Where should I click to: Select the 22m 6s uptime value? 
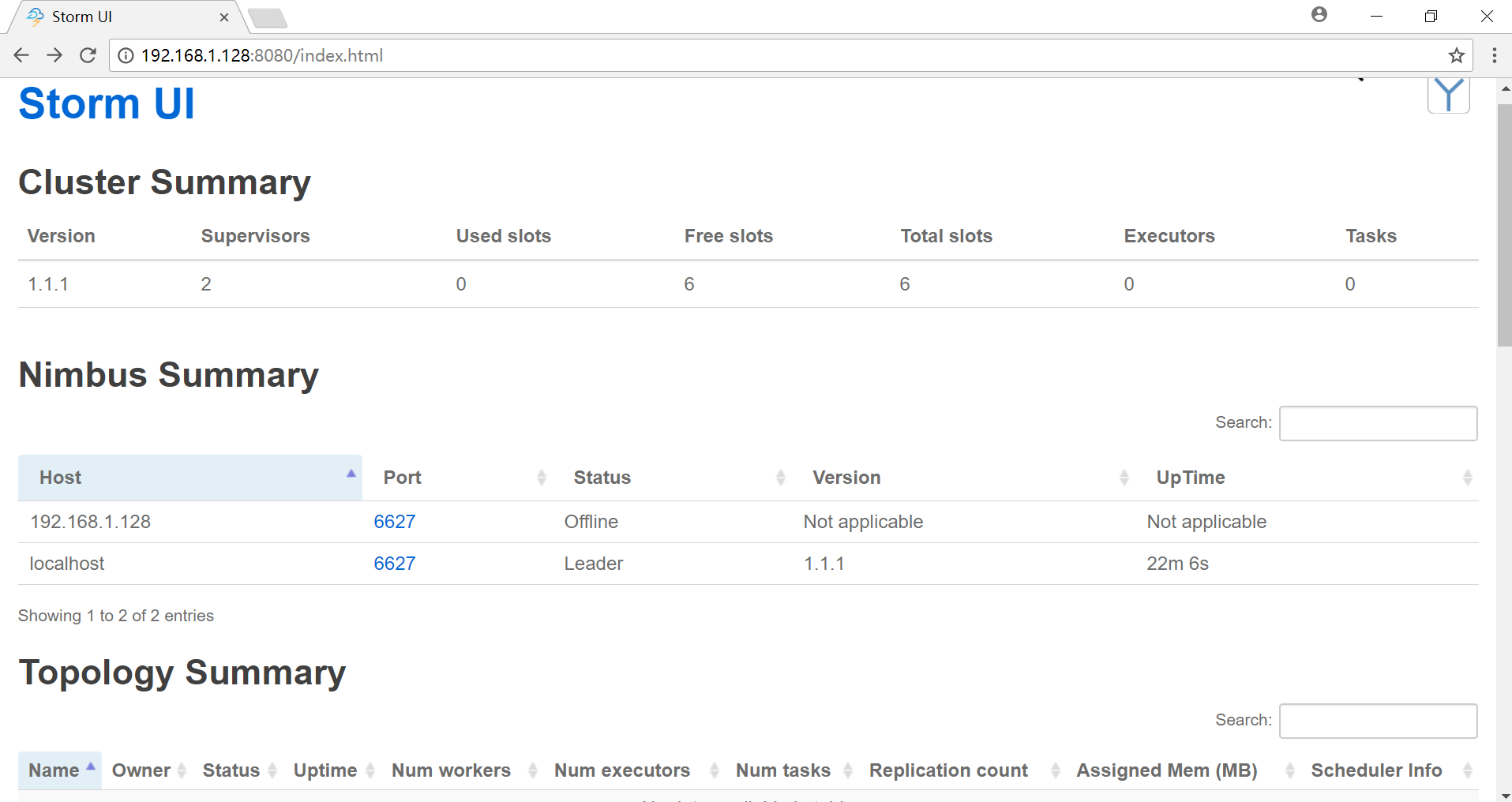click(1177, 564)
